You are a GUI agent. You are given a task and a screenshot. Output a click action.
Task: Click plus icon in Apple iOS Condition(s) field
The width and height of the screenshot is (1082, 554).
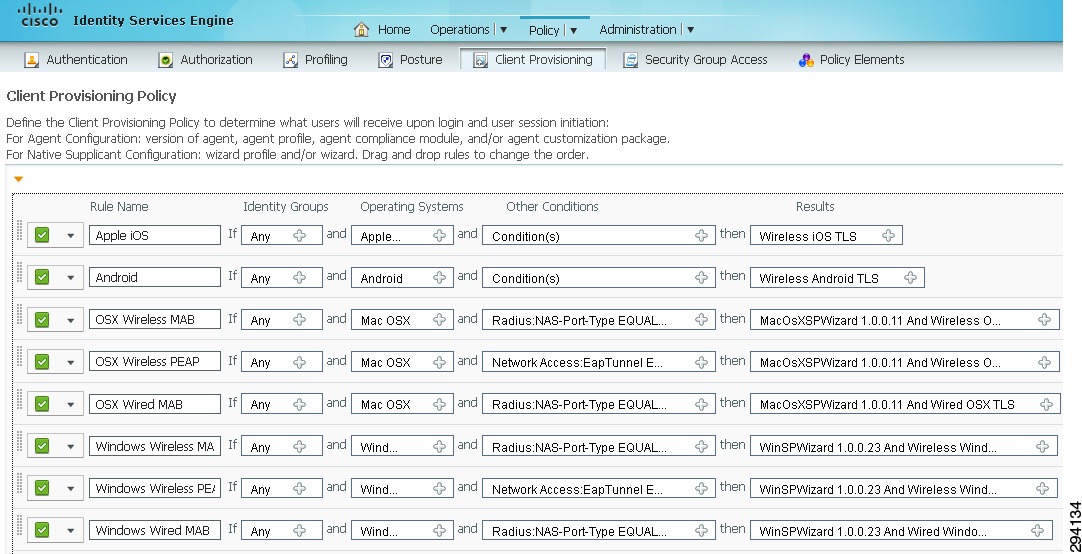point(701,235)
